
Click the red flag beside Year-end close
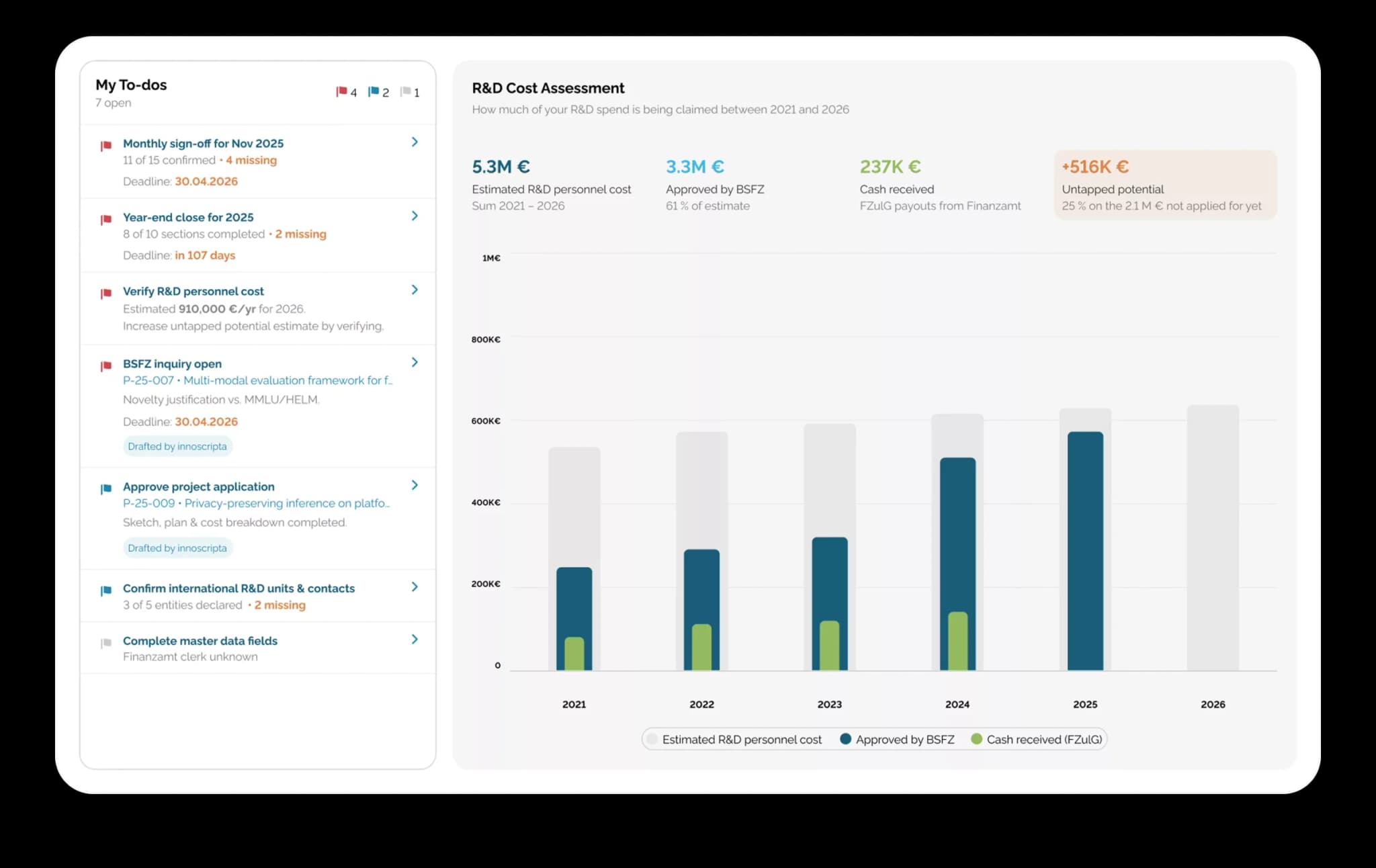105,220
